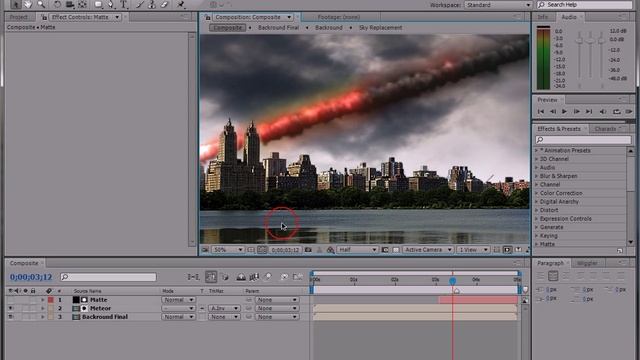Toggle visibility eye for Backround Final layer
Viewport: 640px width, 360px height.
[10, 317]
